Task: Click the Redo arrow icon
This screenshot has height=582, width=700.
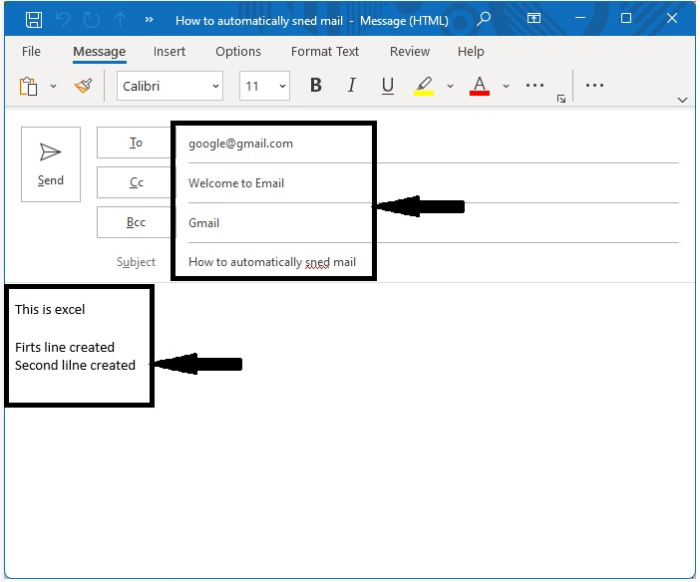Action: click(92, 20)
